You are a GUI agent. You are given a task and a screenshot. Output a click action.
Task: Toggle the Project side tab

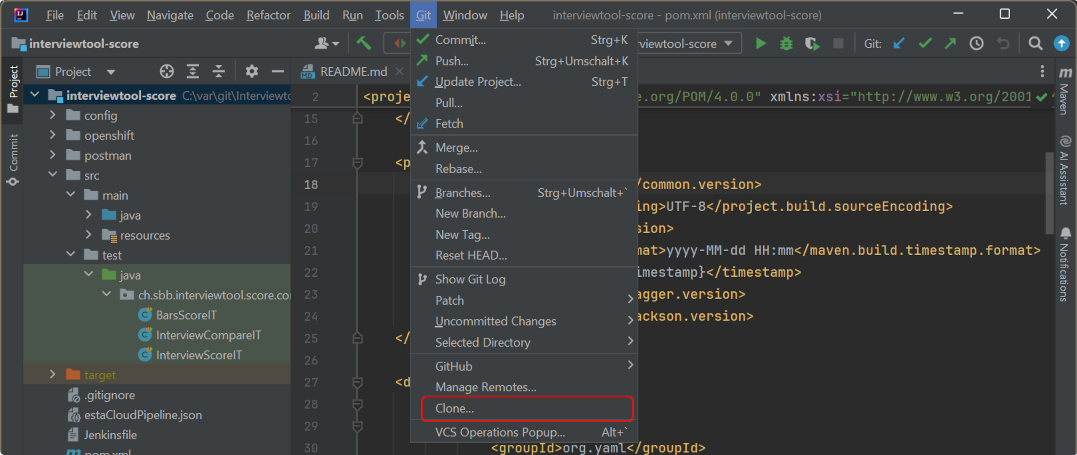pyautogui.click(x=12, y=89)
